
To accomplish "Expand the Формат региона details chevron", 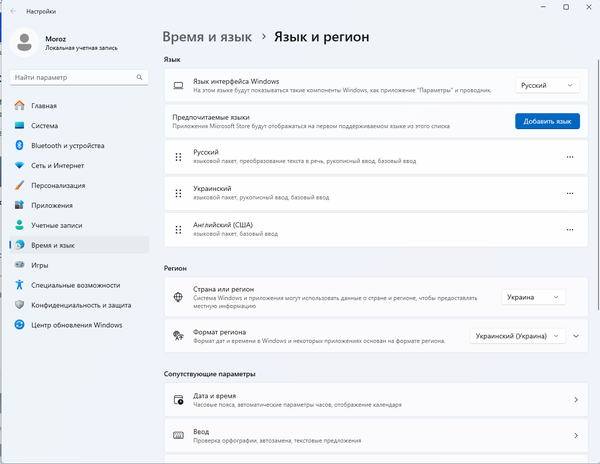I will [576, 336].
